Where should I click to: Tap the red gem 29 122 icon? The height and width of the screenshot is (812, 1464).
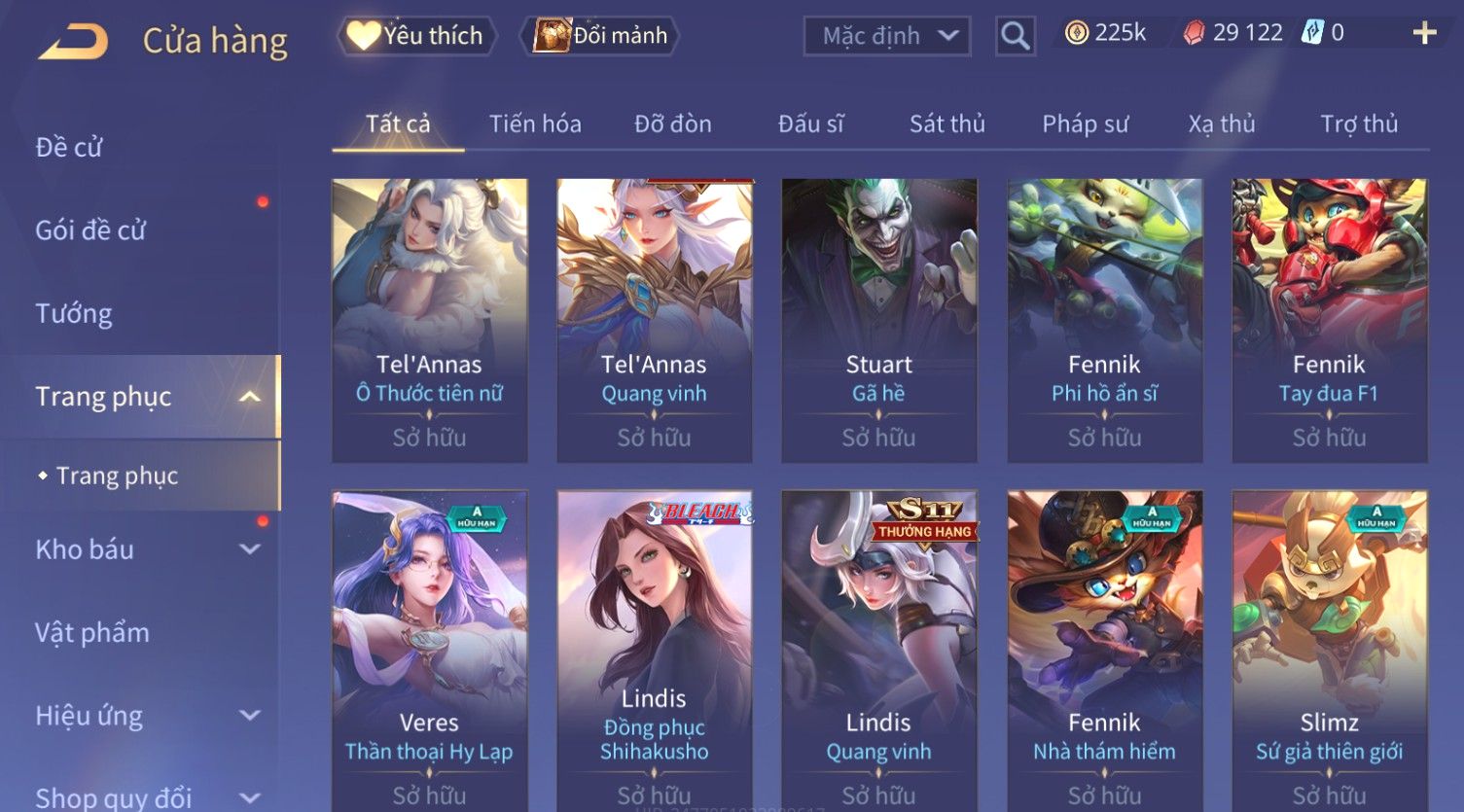tap(1194, 33)
